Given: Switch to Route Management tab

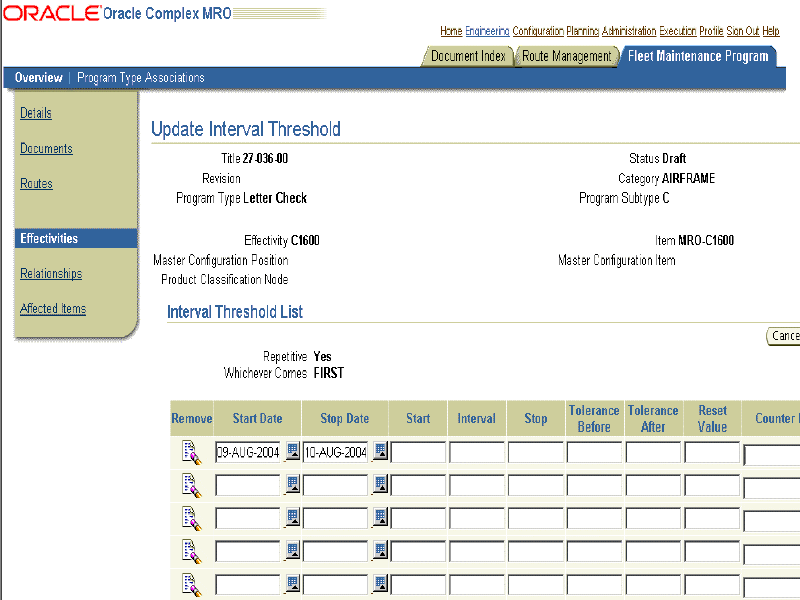Looking at the screenshot, I should click(x=566, y=56).
